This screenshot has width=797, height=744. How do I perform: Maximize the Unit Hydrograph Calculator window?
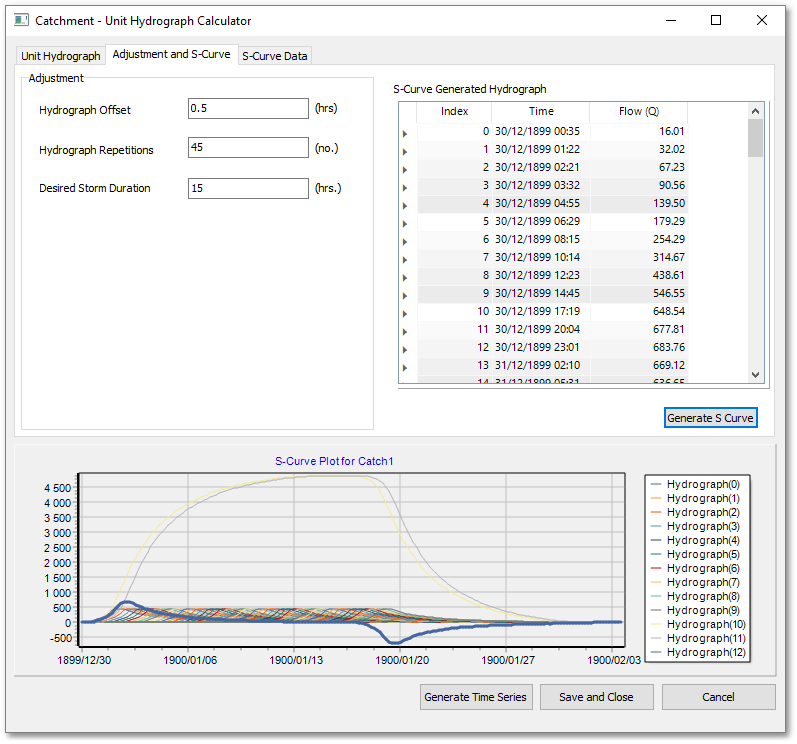[716, 20]
